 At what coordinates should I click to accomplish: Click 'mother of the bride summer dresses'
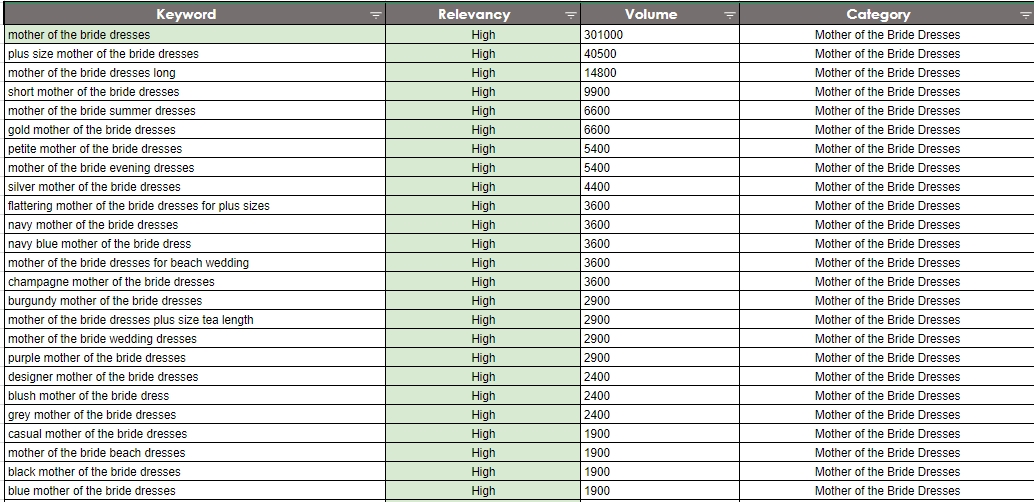(x=195, y=111)
